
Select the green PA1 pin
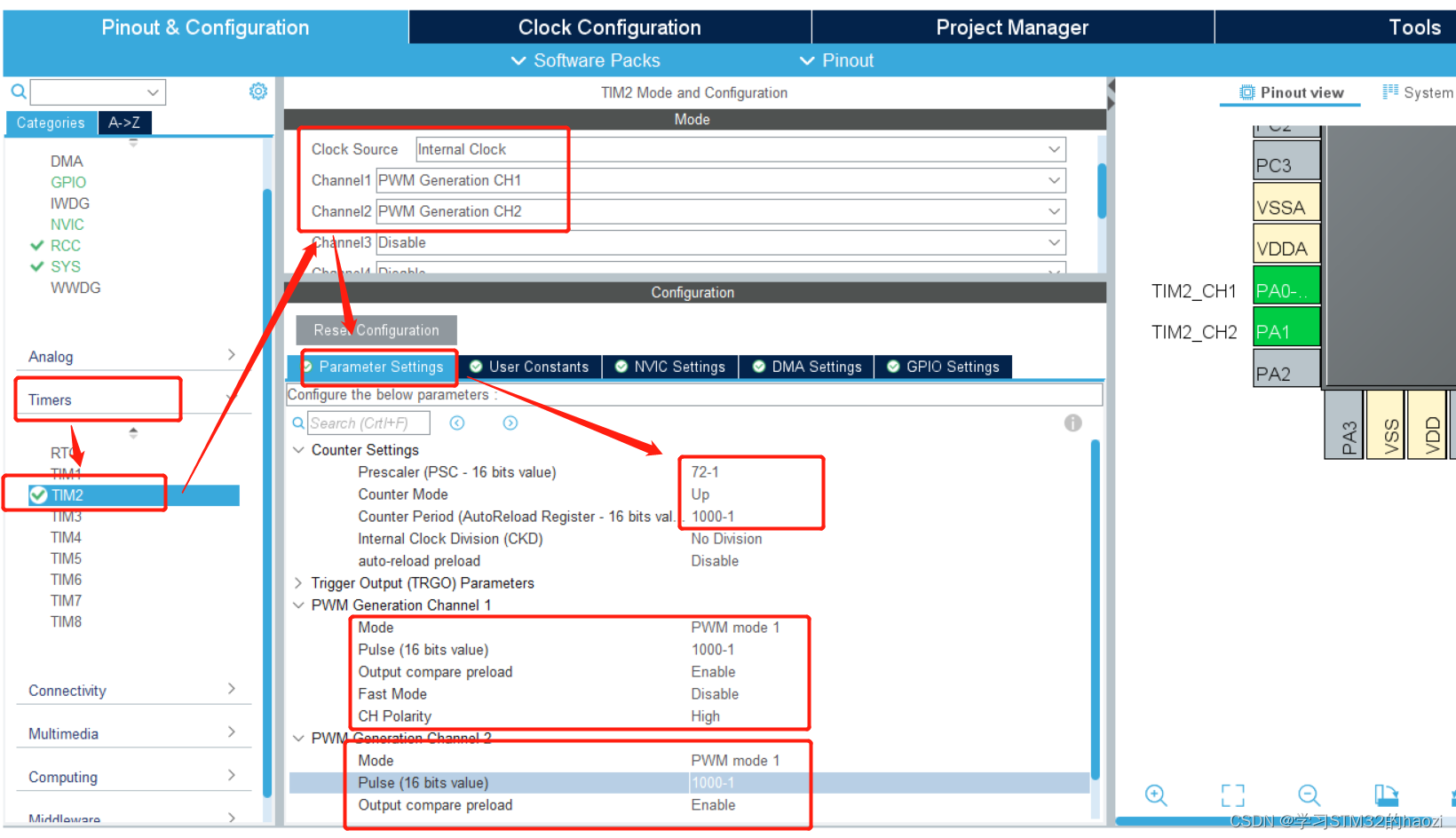pyautogui.click(x=1286, y=327)
